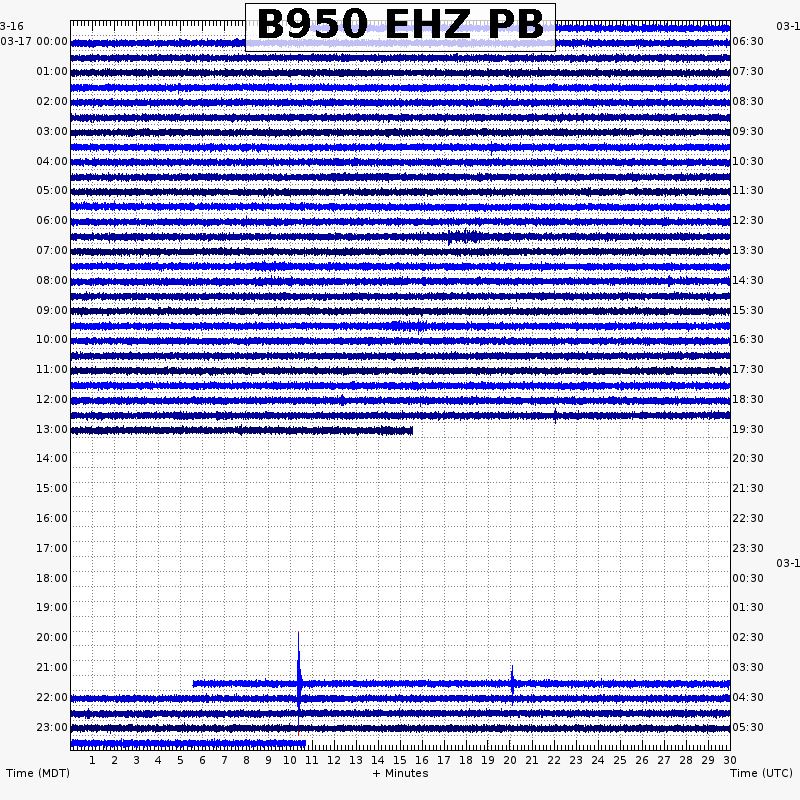Select the 03:00 MDT row label
Screen dimensions: 800x800
(x=52, y=131)
